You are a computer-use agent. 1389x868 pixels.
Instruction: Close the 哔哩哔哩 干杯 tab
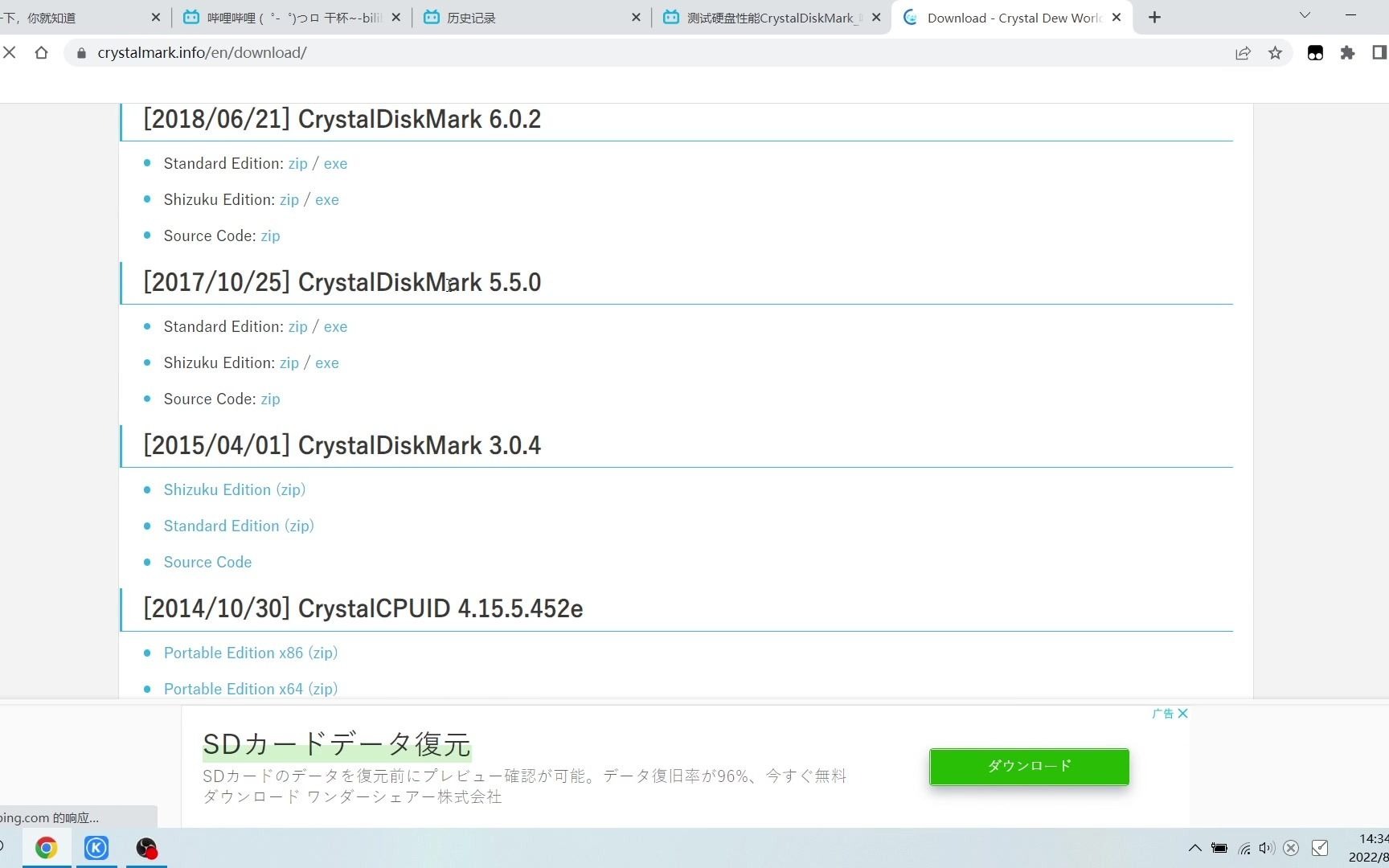pyautogui.click(x=395, y=17)
